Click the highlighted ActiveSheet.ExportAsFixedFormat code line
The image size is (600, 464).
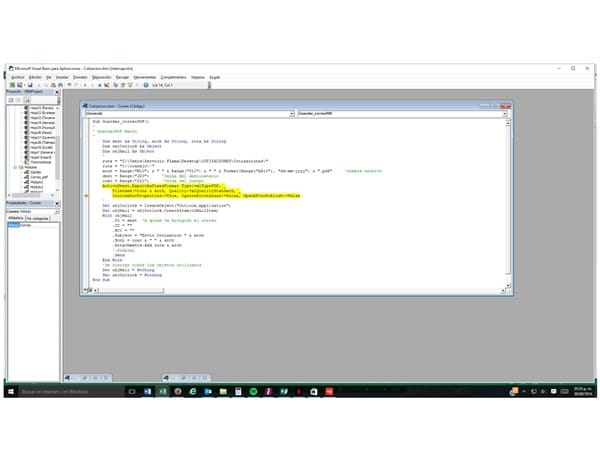point(164,186)
